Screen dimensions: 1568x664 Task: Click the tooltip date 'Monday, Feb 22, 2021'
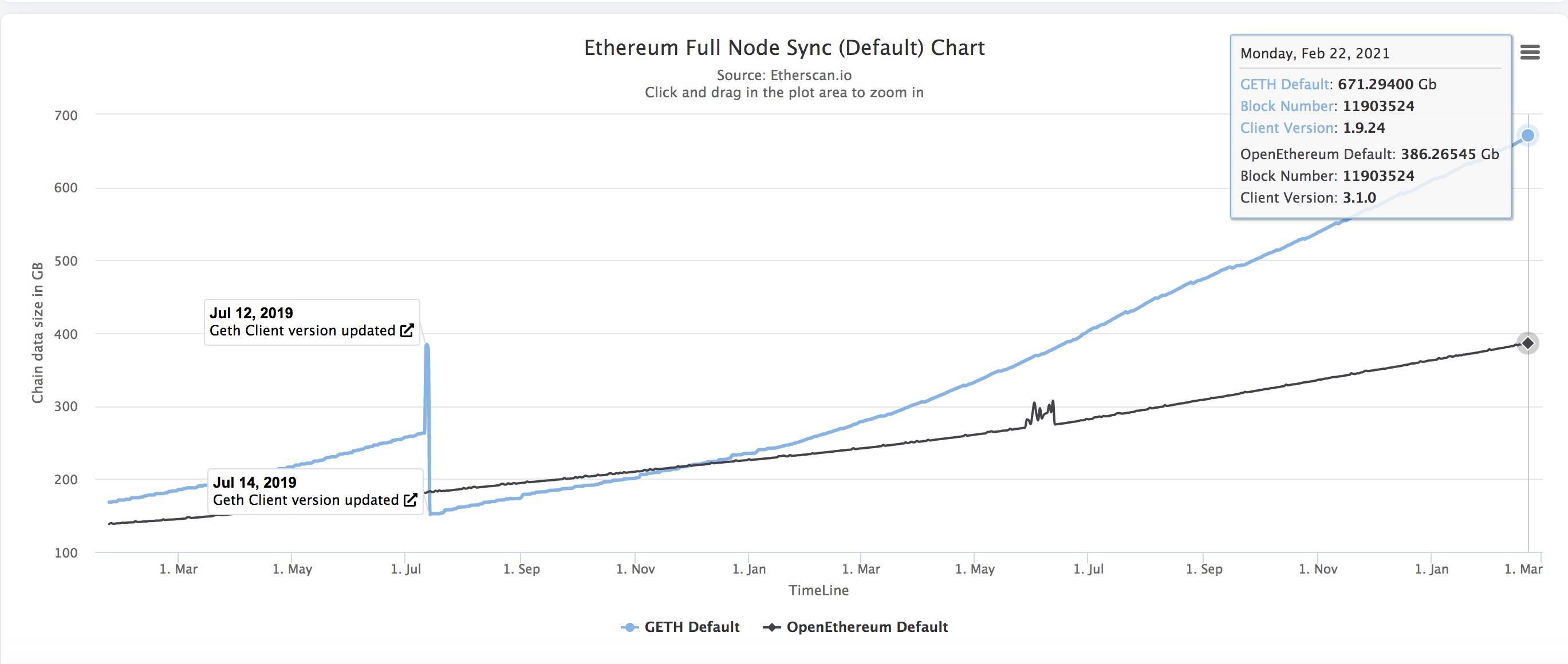click(x=1315, y=54)
